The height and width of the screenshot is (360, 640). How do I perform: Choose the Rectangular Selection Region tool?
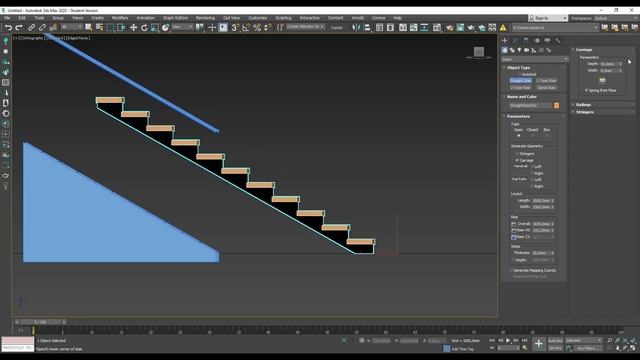coord(110,28)
